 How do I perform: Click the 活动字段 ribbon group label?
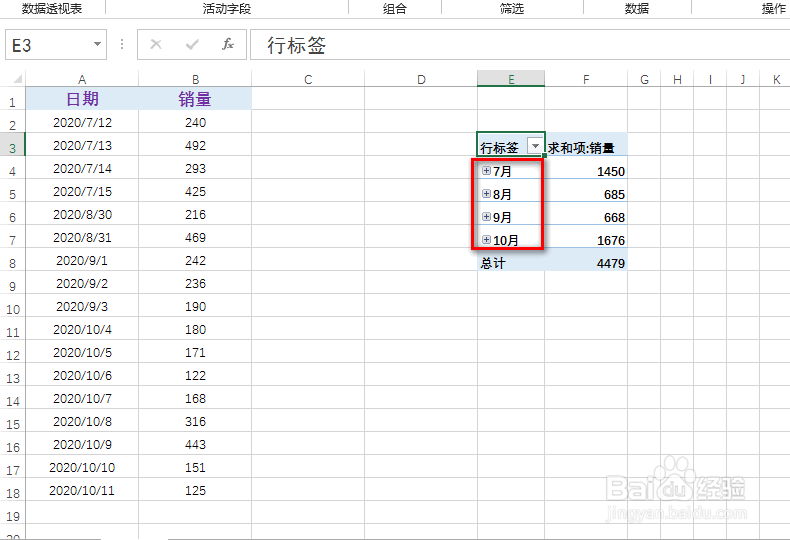(x=227, y=8)
